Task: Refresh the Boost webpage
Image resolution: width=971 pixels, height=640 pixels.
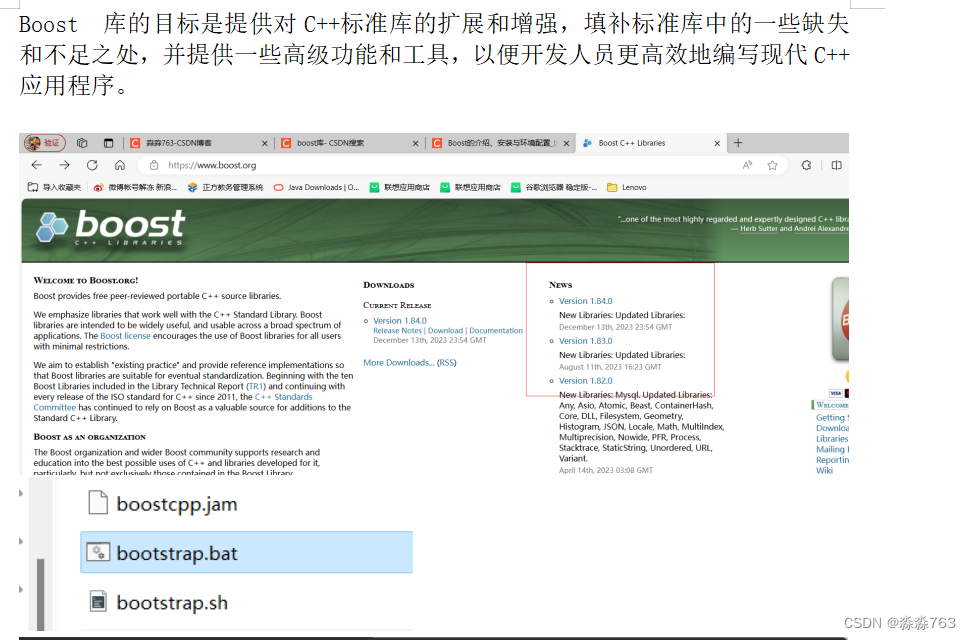Action: [91, 167]
